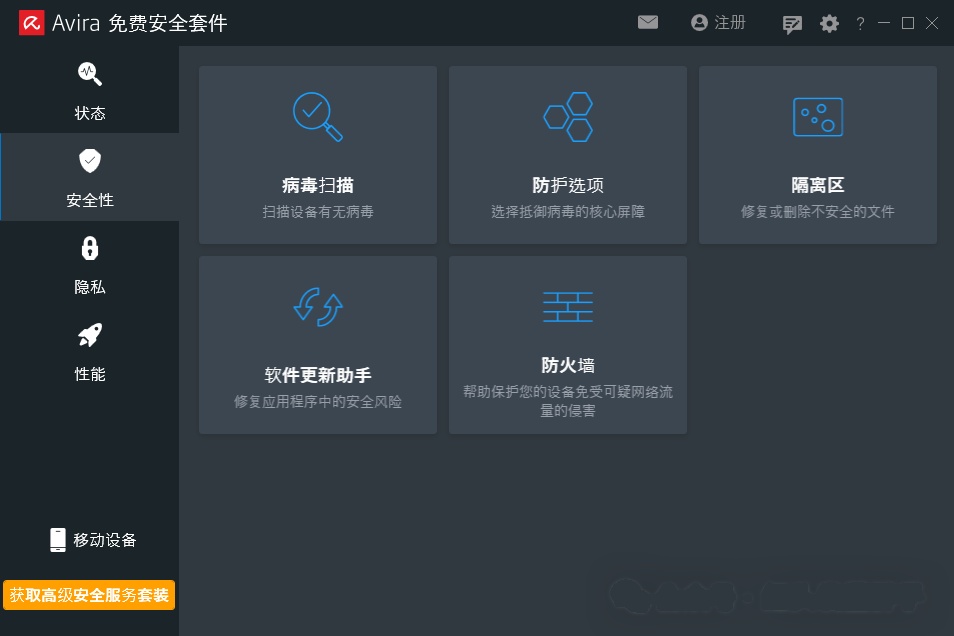Viewport: 954px width, 636px height.
Task: Select the 状态 magnifier pulse icon
Action: 90,74
